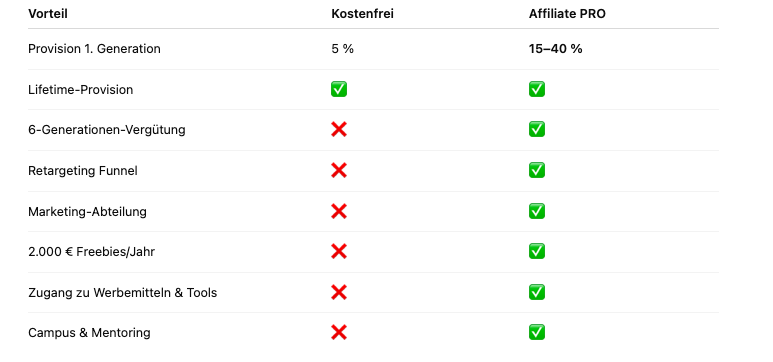Click Affiliate PRO checkmark for Lifetime-Provision
This screenshot has height=362, width=773.
pos(537,89)
